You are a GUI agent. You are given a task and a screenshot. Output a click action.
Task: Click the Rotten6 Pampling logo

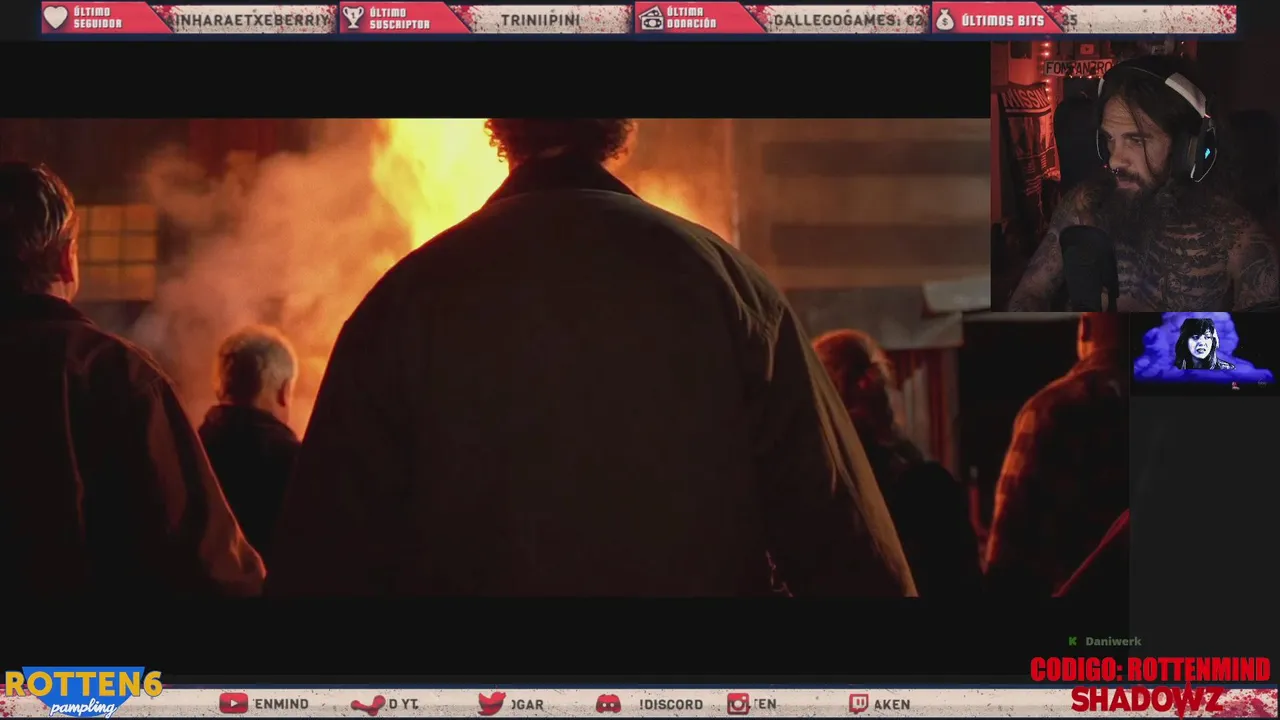tap(82, 692)
